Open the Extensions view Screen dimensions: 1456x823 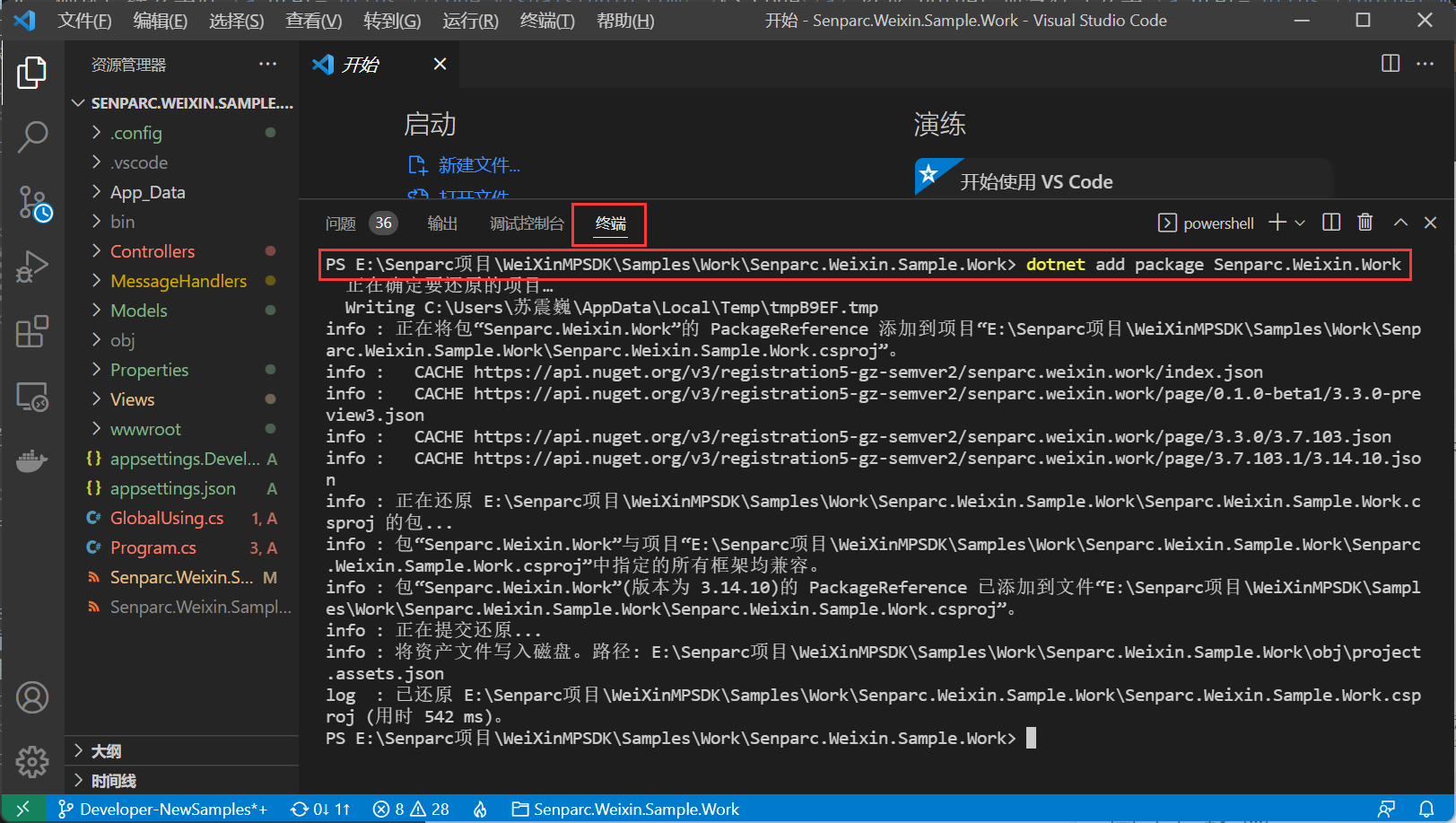pos(32,332)
